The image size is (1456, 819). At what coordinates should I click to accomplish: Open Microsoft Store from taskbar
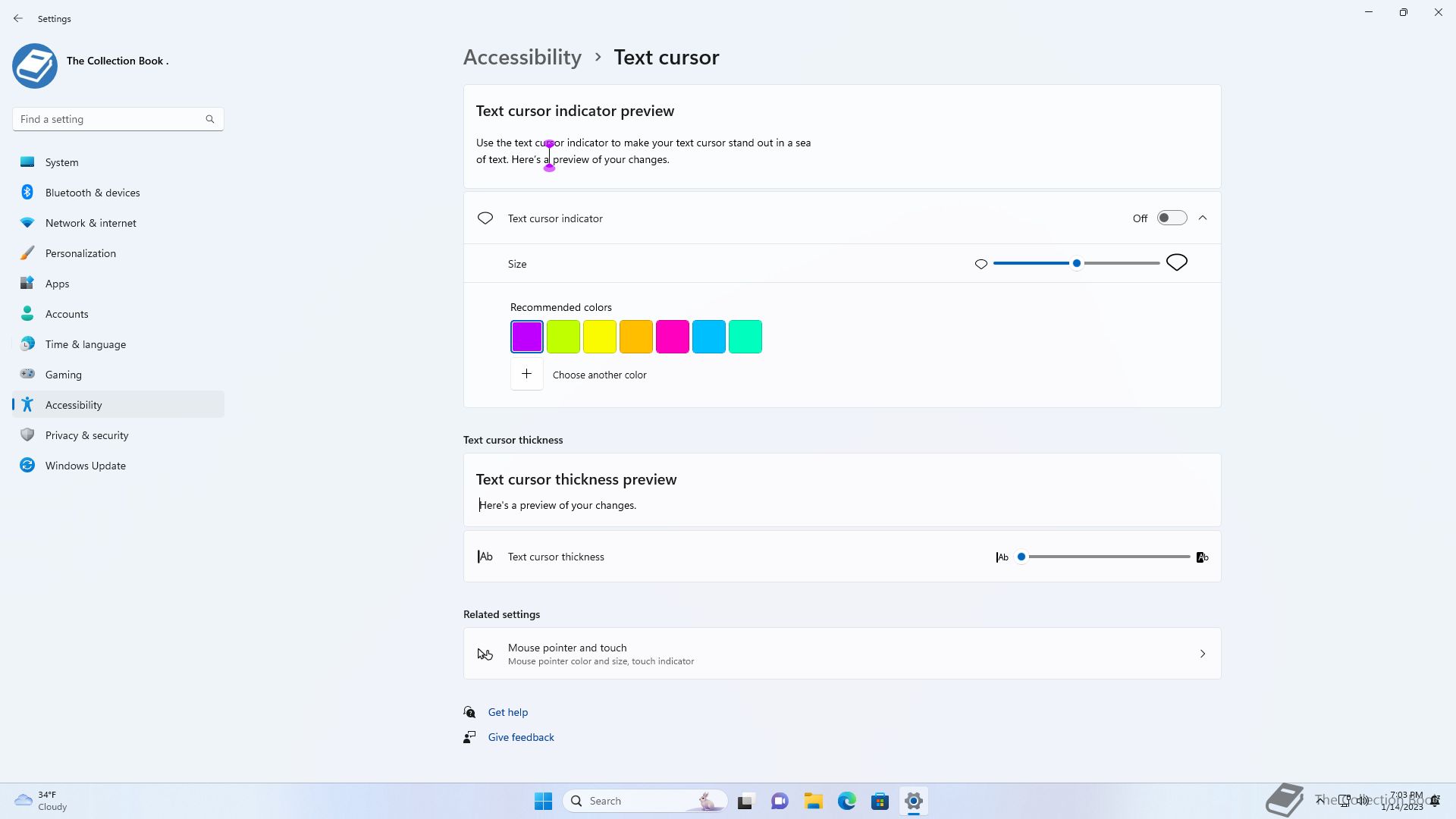click(880, 801)
